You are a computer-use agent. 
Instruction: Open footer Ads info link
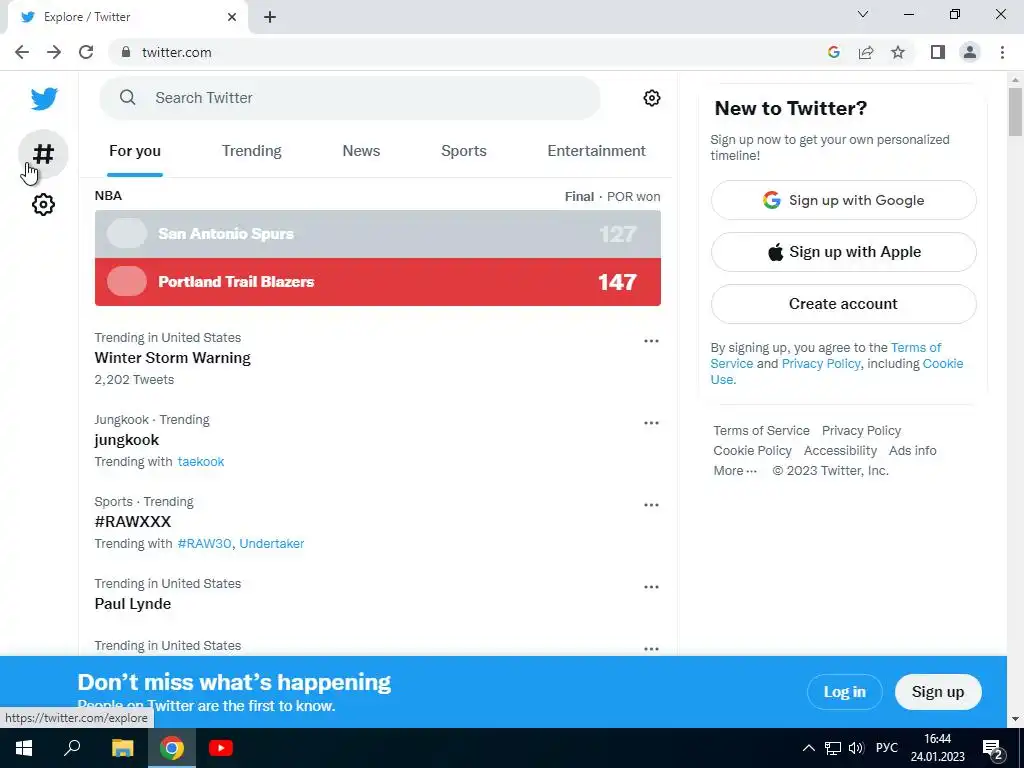912,451
